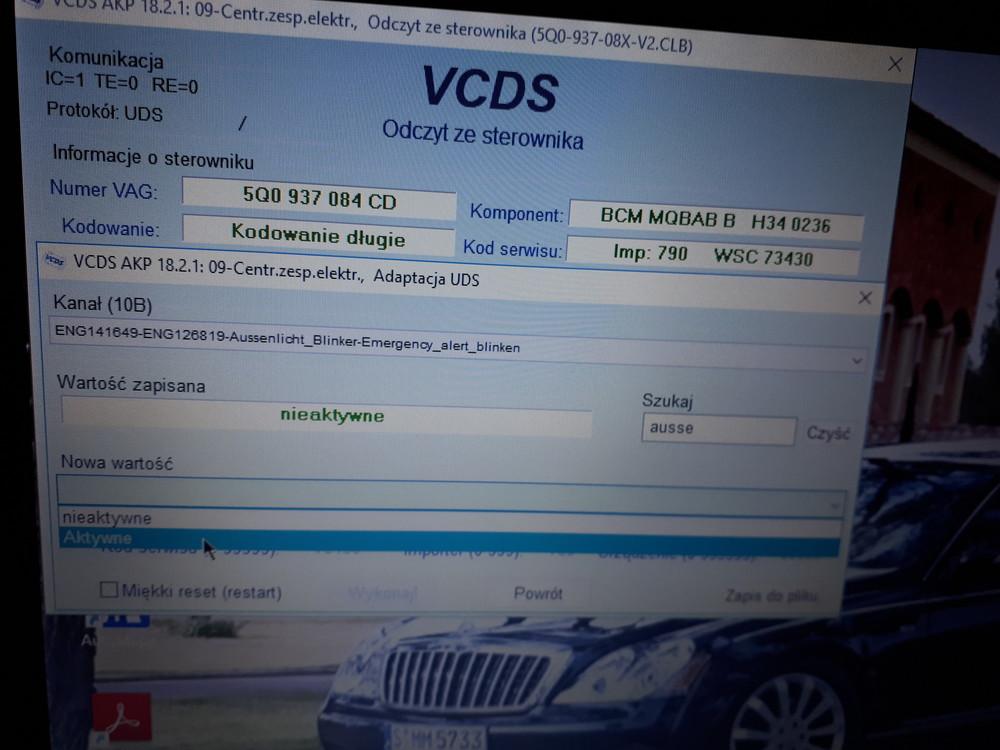Click the Komponent BCM MQBAB field
This screenshot has height=750, width=1000.
[714, 222]
